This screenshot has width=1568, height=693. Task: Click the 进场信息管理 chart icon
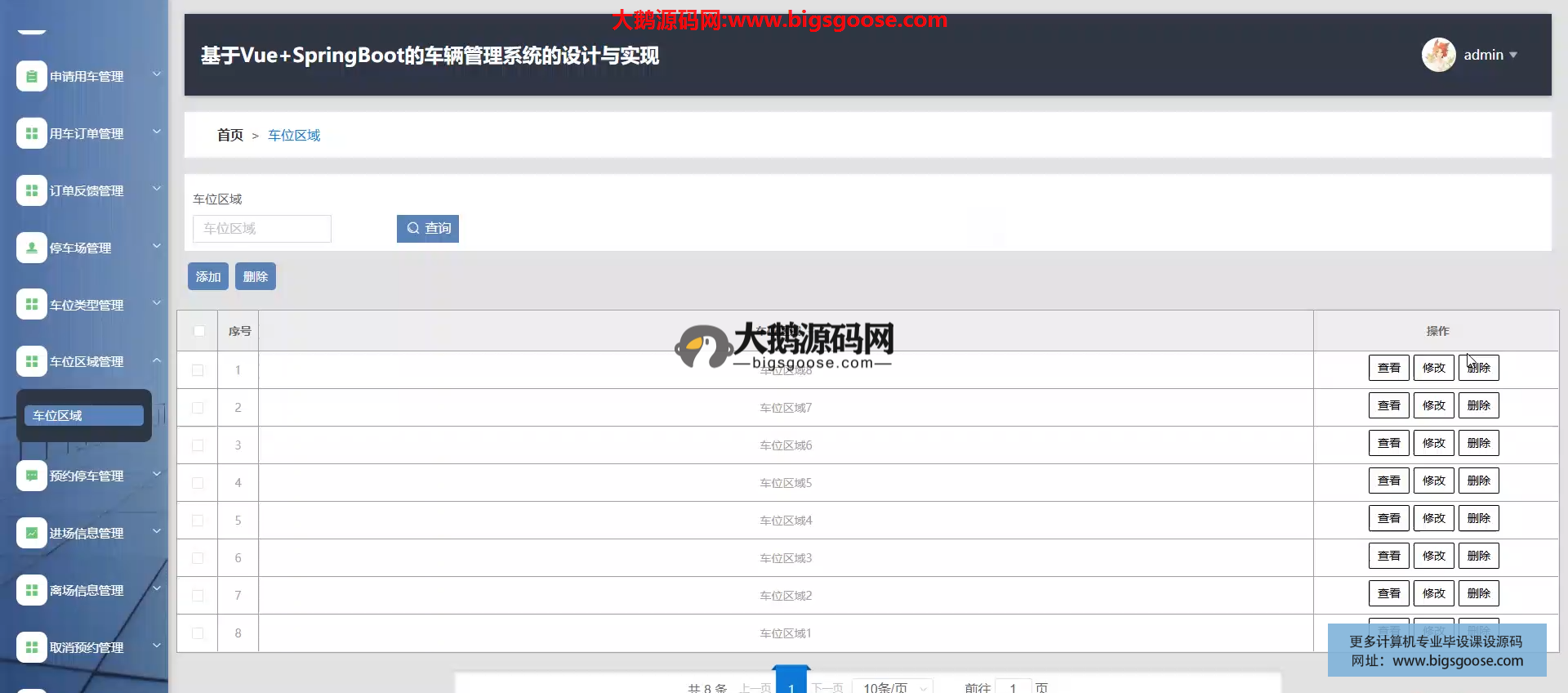[31, 533]
